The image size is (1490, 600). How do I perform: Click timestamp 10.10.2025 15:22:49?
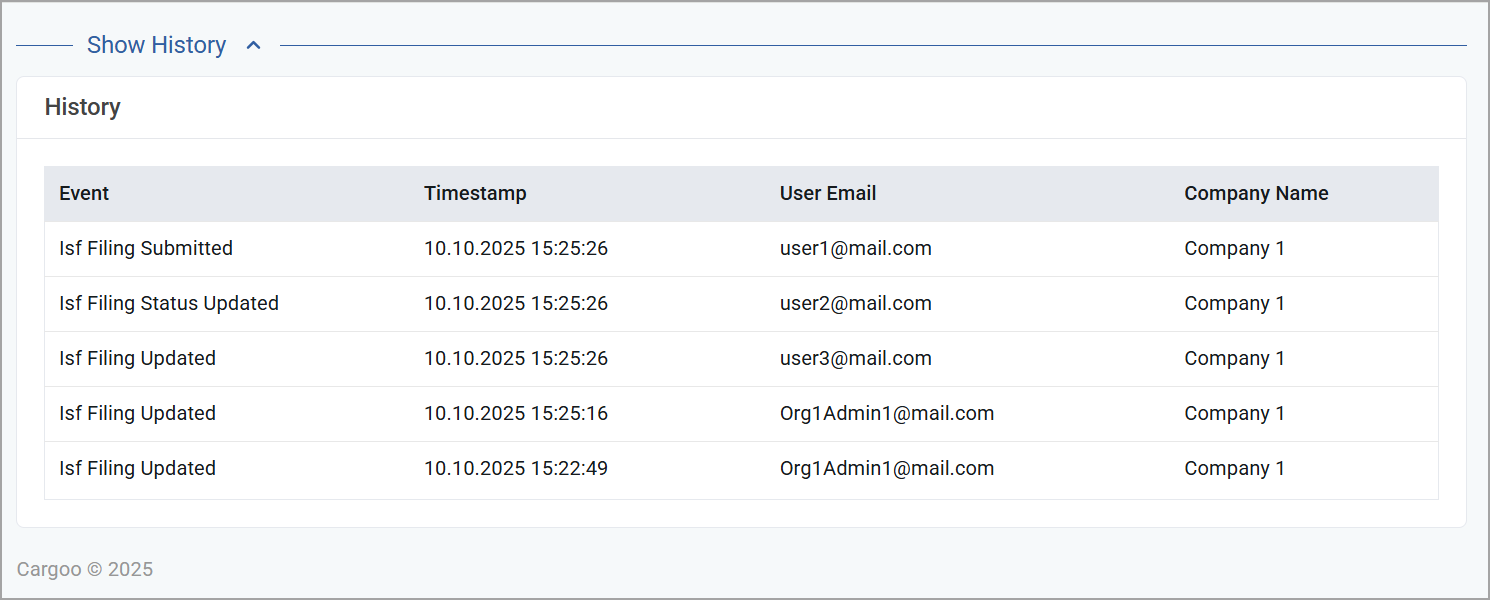[x=516, y=468]
